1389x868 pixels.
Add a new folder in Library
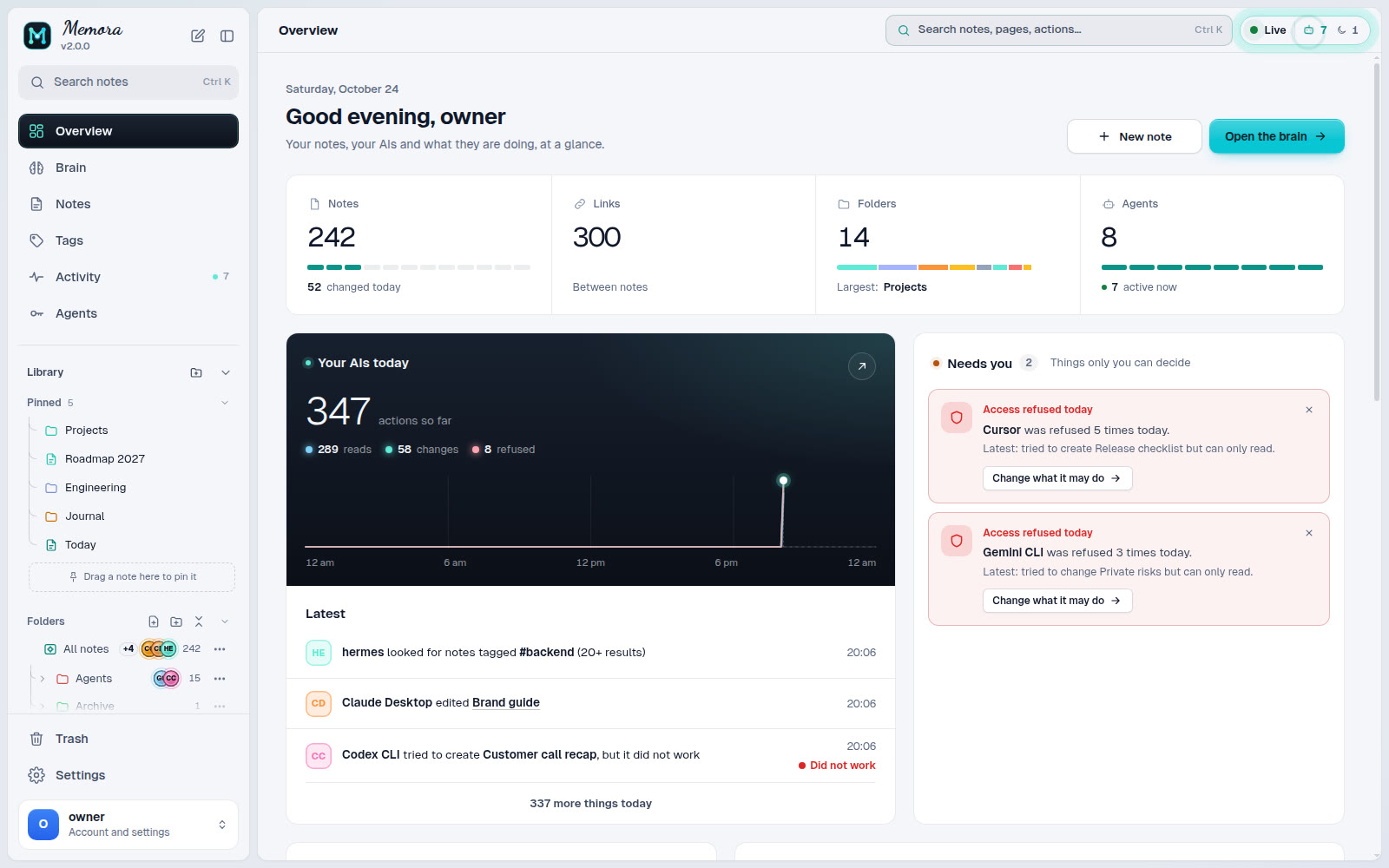click(196, 372)
